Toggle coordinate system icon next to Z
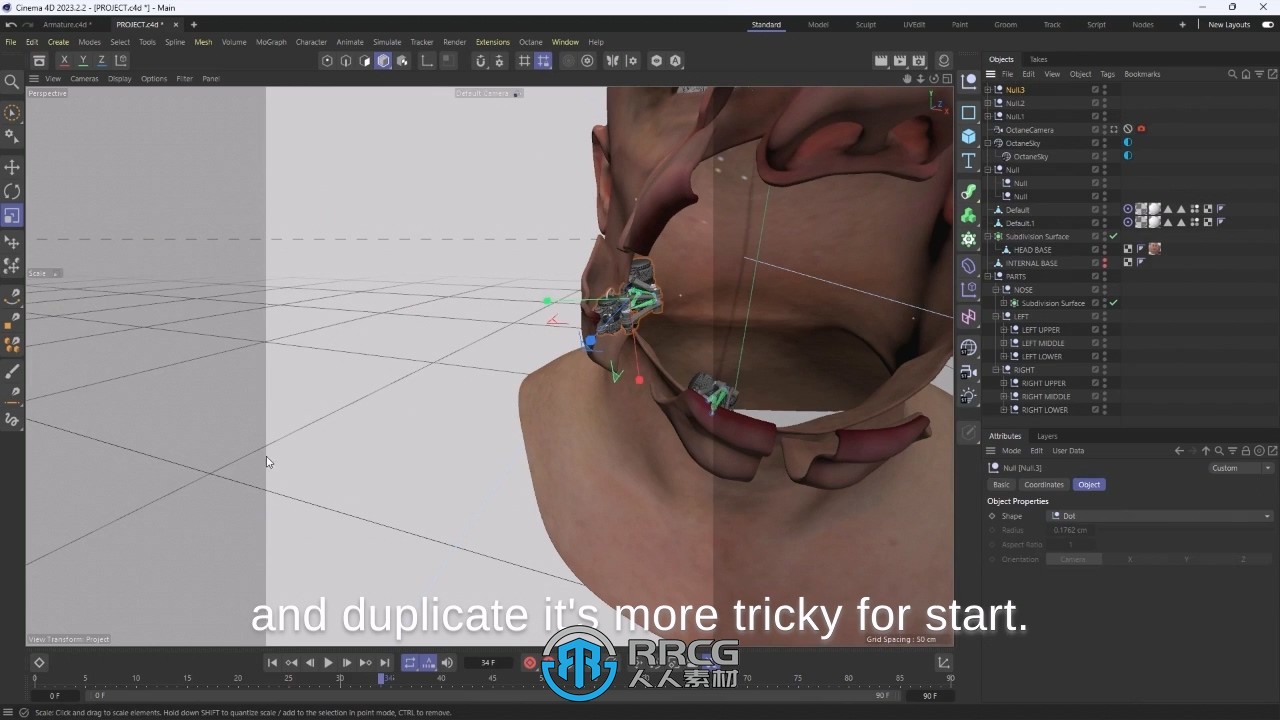Image resolution: width=1280 pixels, height=720 pixels. click(x=121, y=61)
